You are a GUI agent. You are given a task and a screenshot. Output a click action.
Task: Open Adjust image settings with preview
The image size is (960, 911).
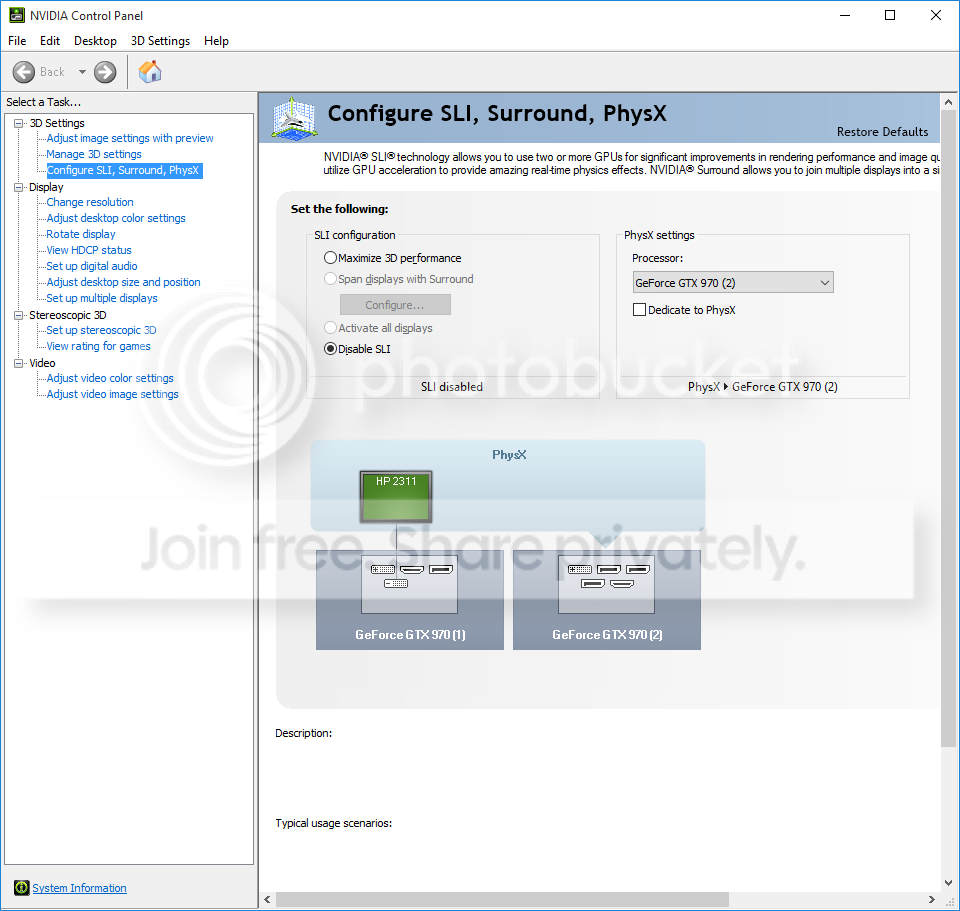coord(130,138)
